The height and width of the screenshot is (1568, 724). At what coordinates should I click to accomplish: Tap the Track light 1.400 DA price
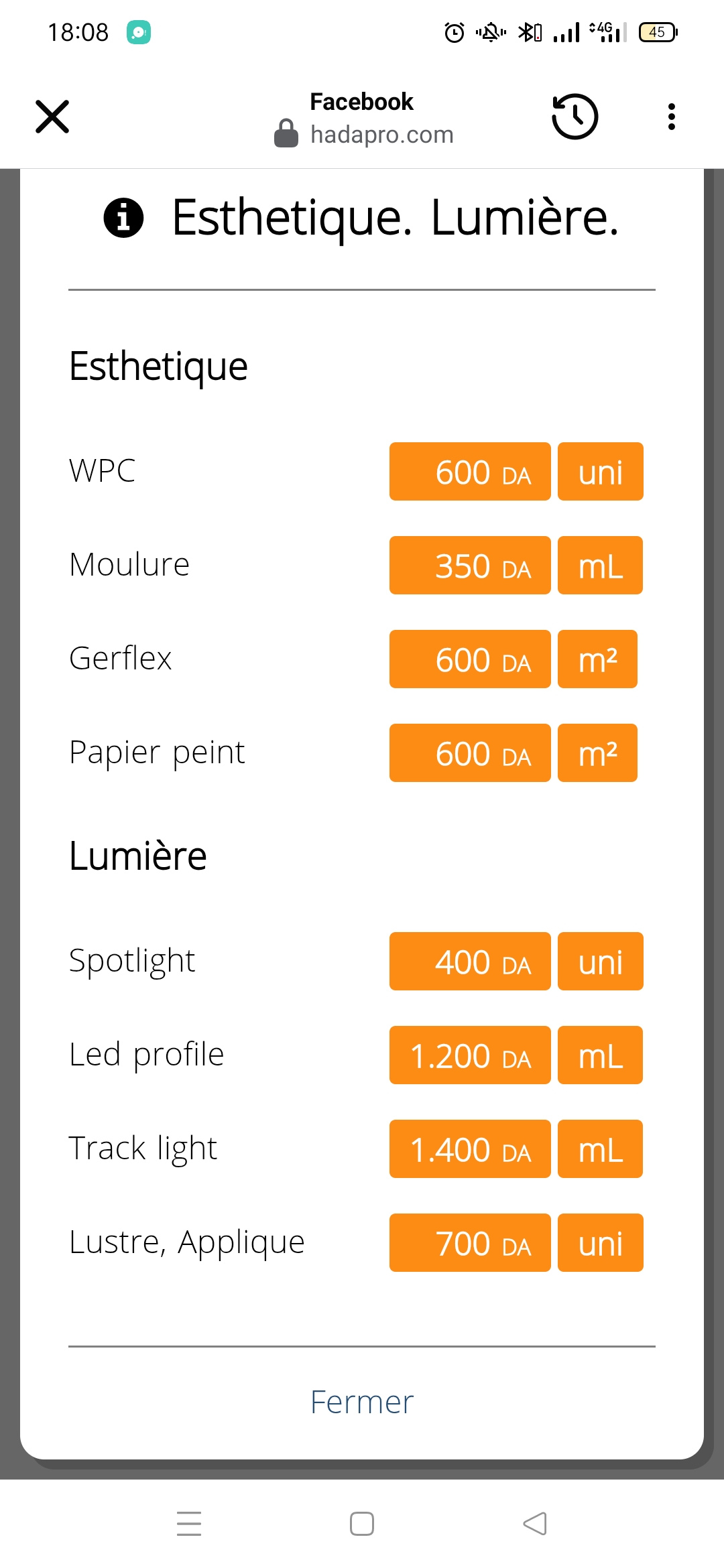pos(470,1149)
